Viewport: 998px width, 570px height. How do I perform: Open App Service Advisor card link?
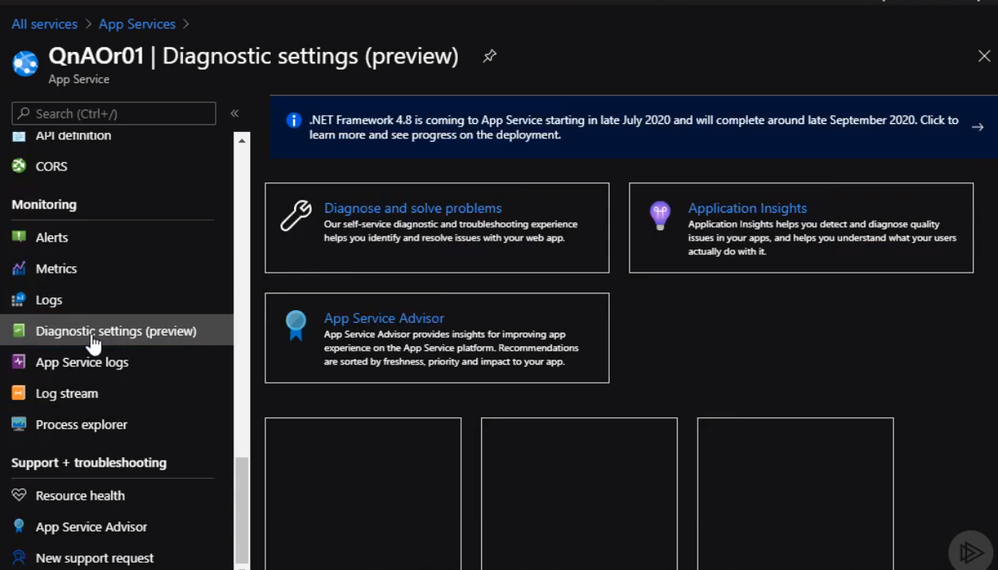point(384,318)
